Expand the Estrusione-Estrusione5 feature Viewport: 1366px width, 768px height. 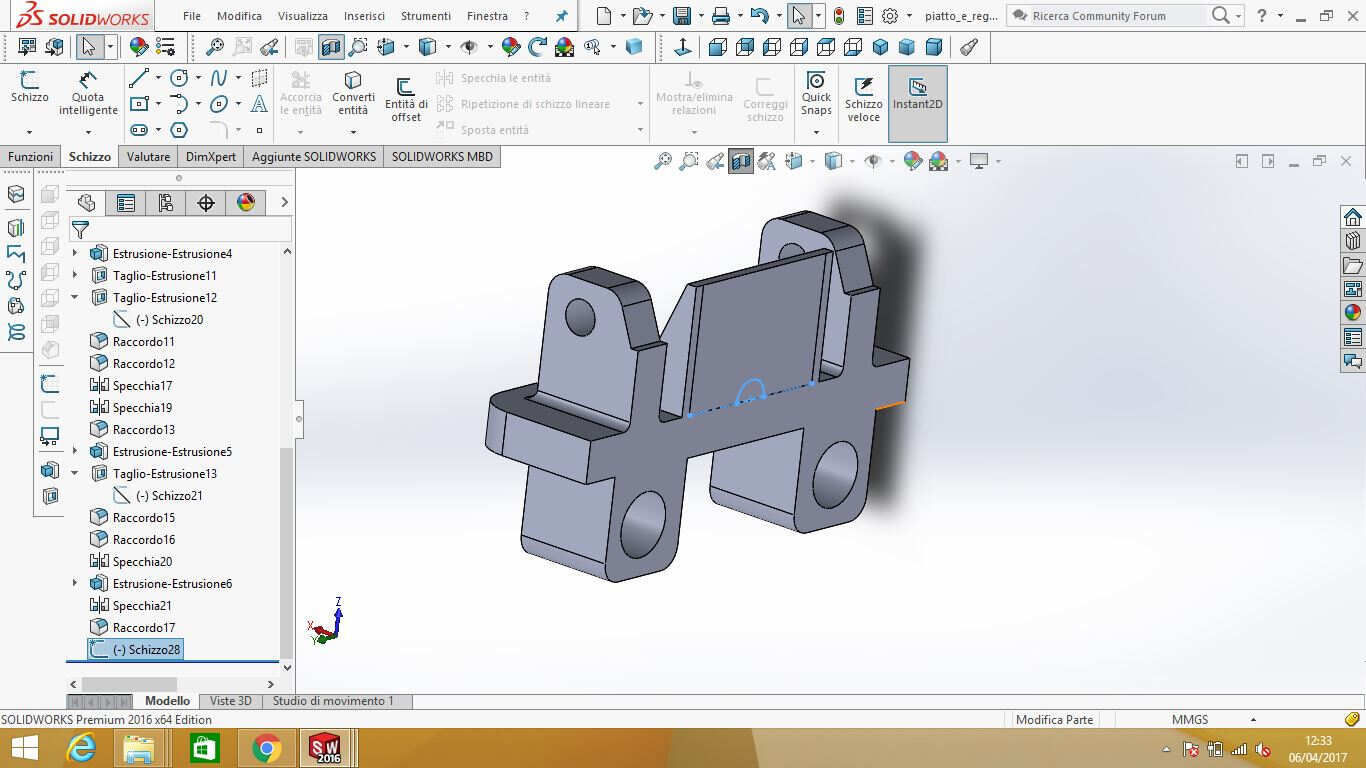coord(75,452)
